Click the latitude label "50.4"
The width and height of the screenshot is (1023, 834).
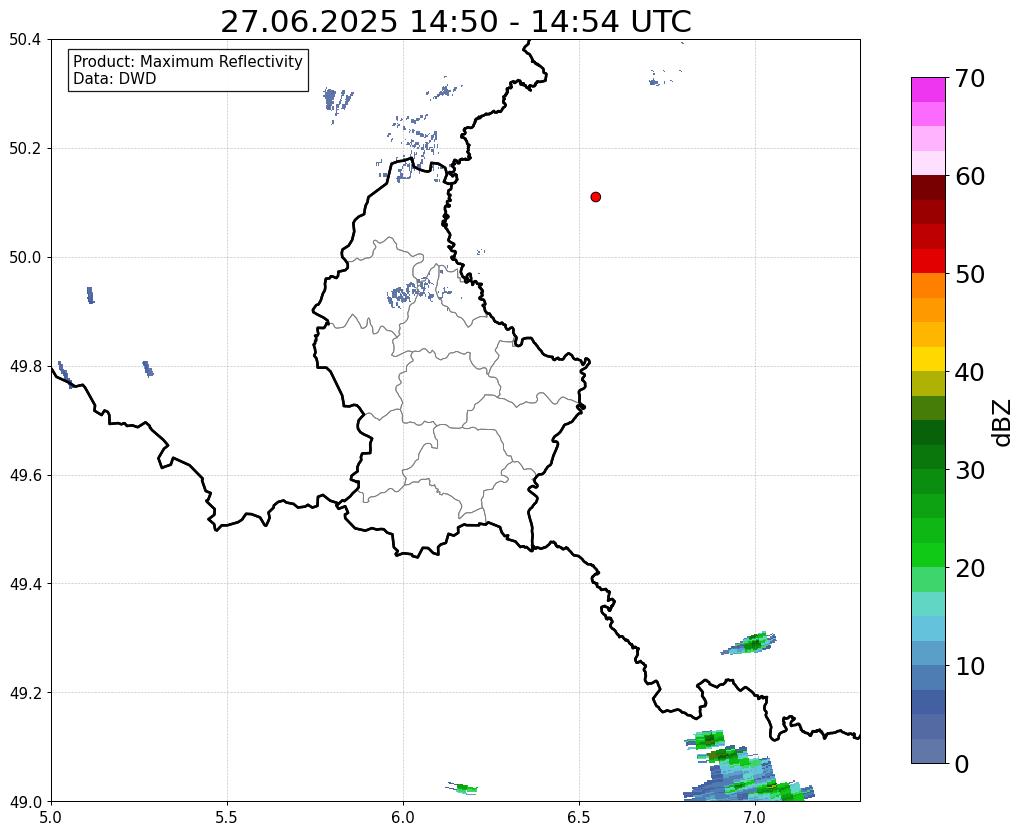(25, 40)
